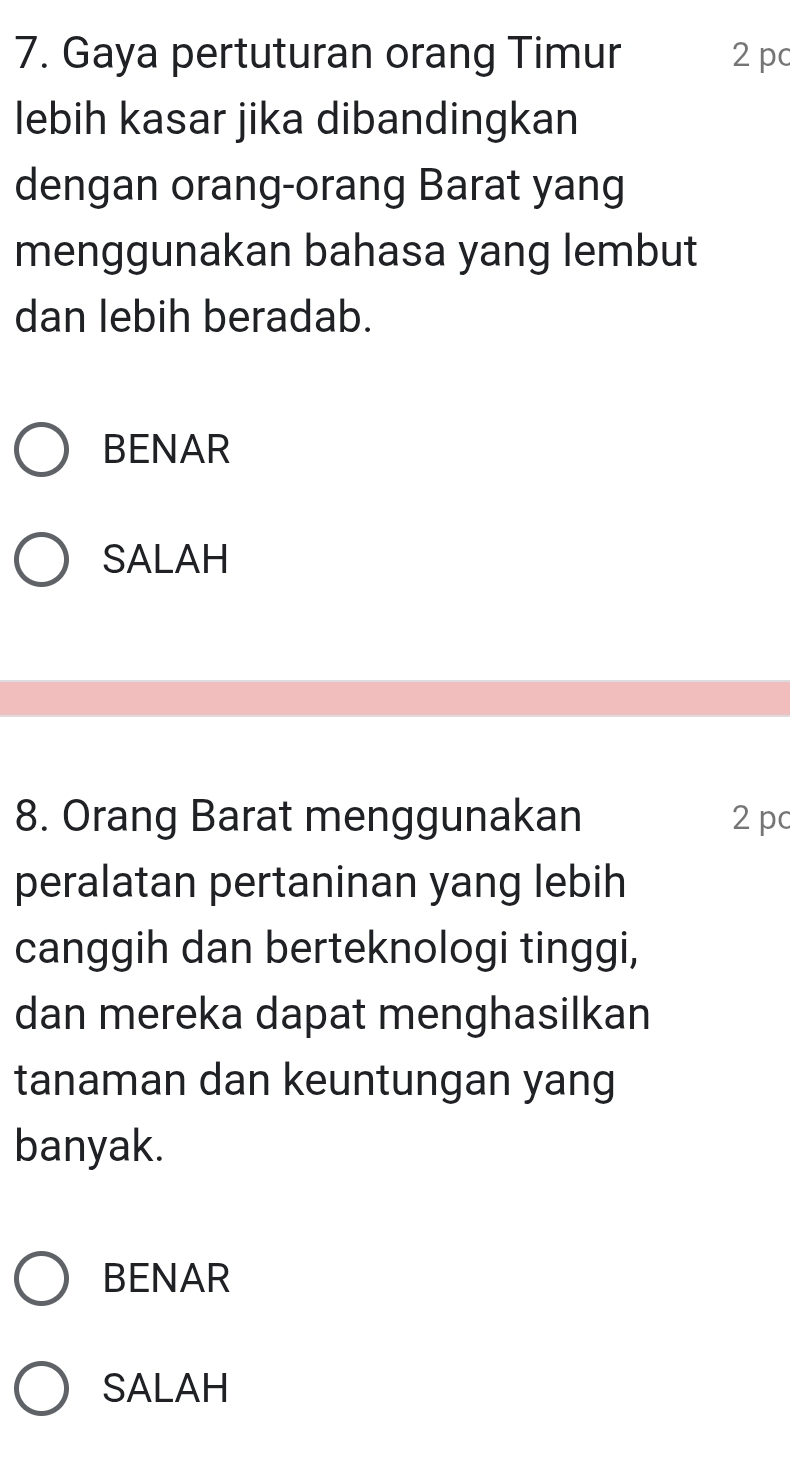The image size is (790, 1478).
Task: Click the line 'dengan orang-orang Barat yang'
Action: click(x=320, y=186)
